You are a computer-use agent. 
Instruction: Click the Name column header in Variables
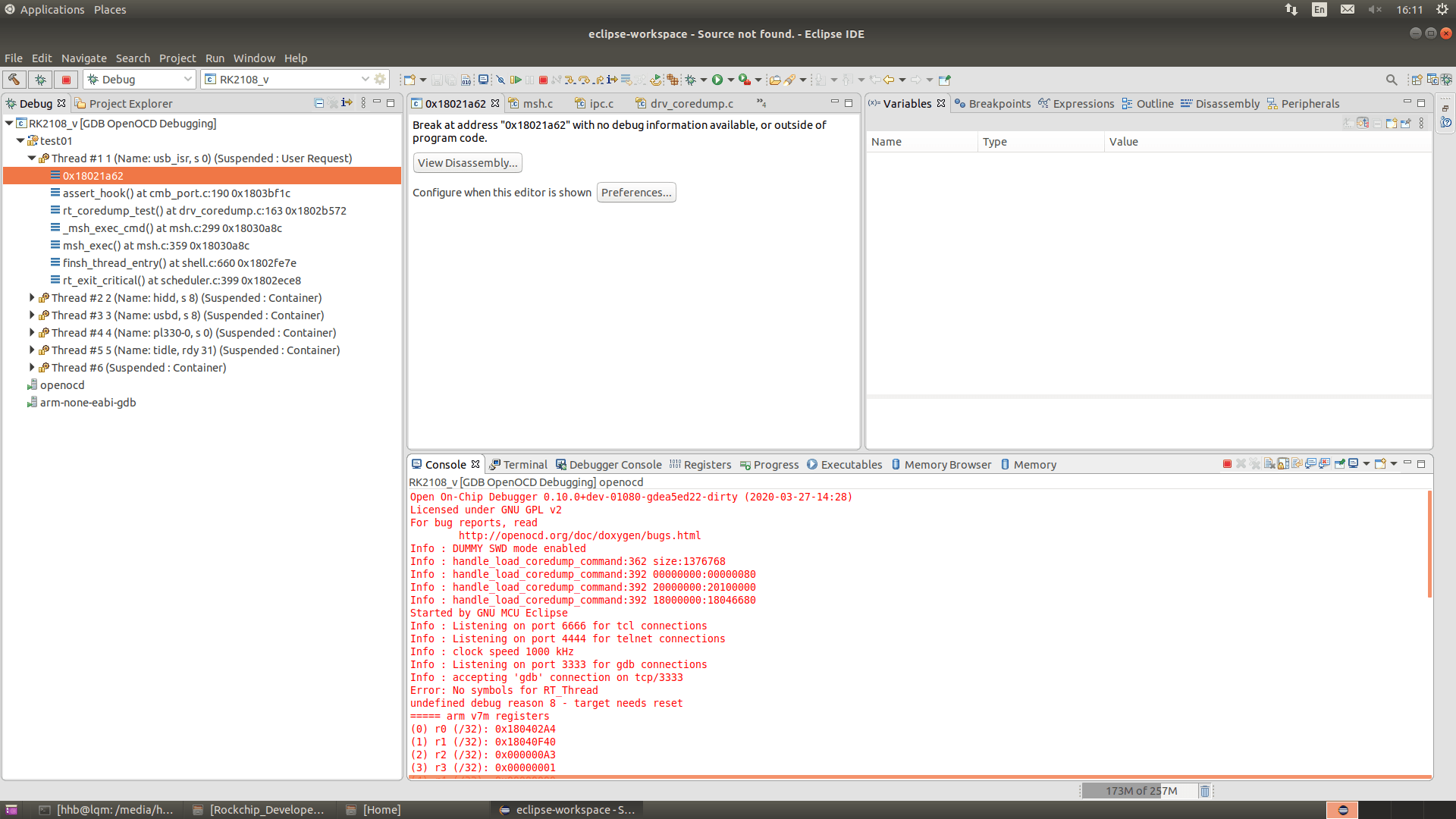(922, 141)
